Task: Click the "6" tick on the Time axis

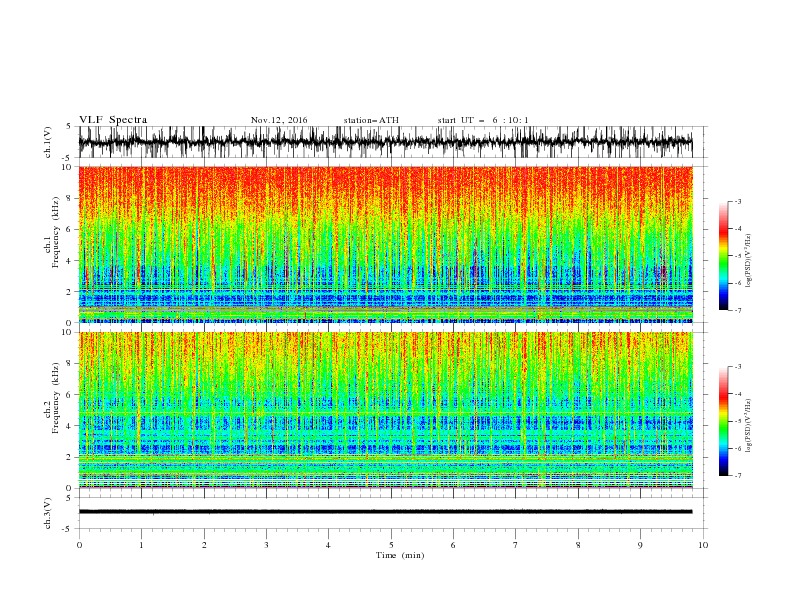Action: (453, 545)
